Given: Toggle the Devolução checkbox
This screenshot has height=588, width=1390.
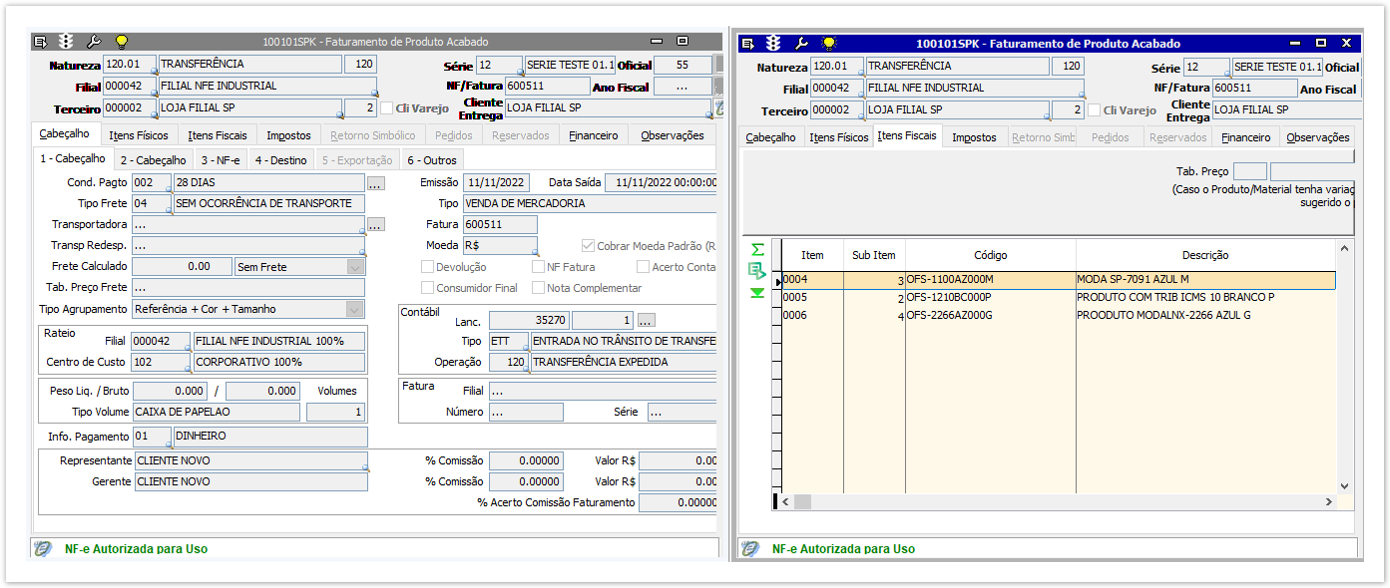Looking at the screenshot, I should pos(428,267).
